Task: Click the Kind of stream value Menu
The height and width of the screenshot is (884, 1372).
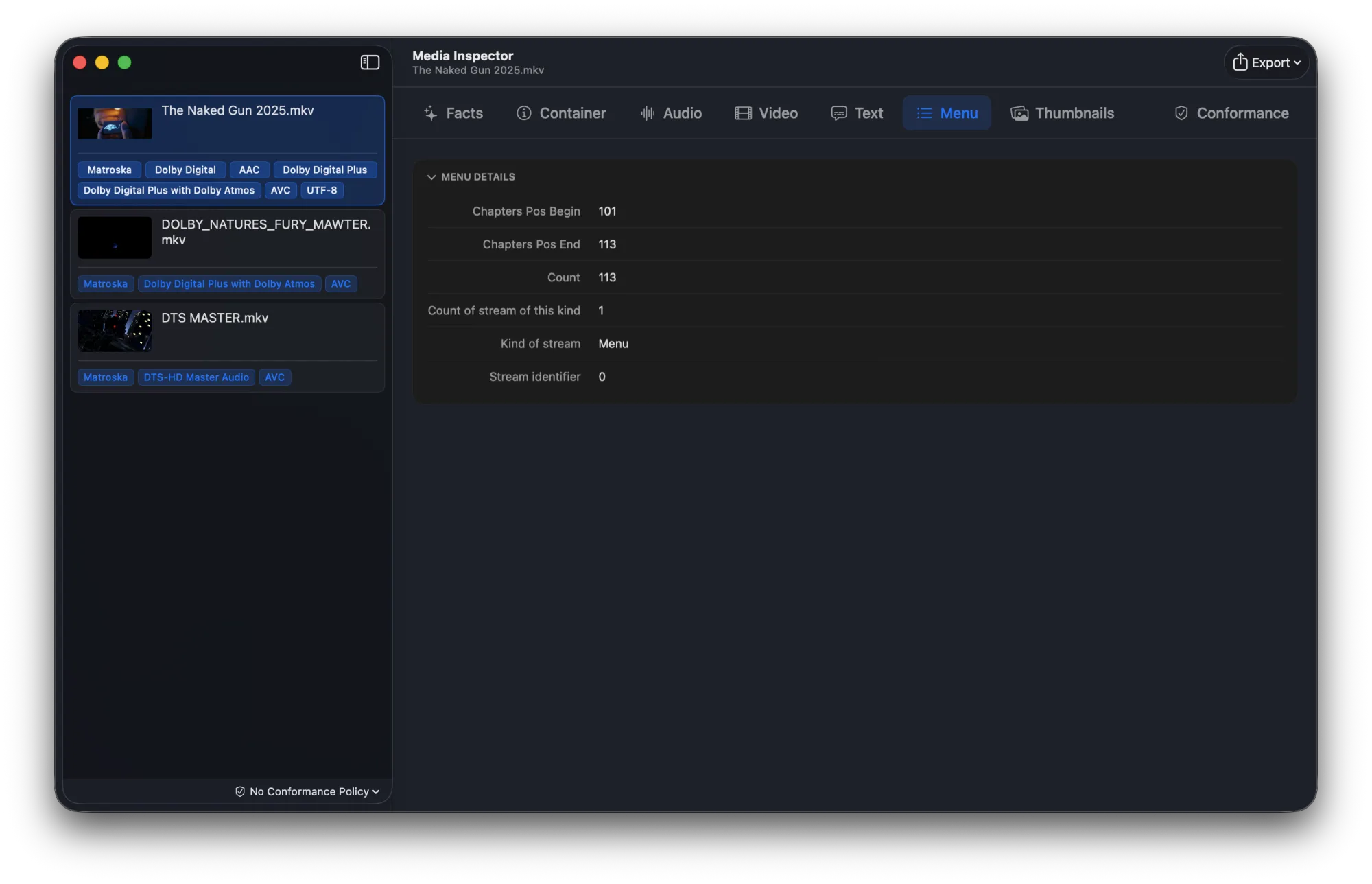Action: point(613,343)
